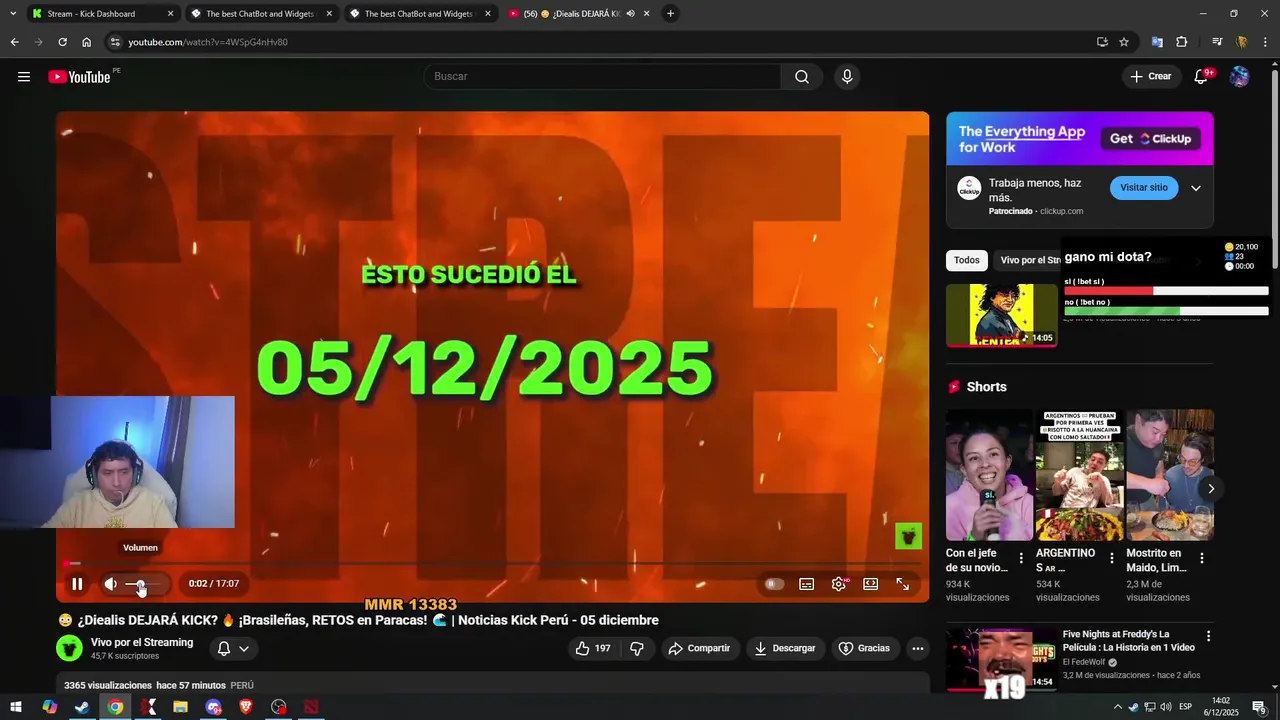The image size is (1280, 720).
Task: Like the video with 197 likes
Action: click(592, 648)
